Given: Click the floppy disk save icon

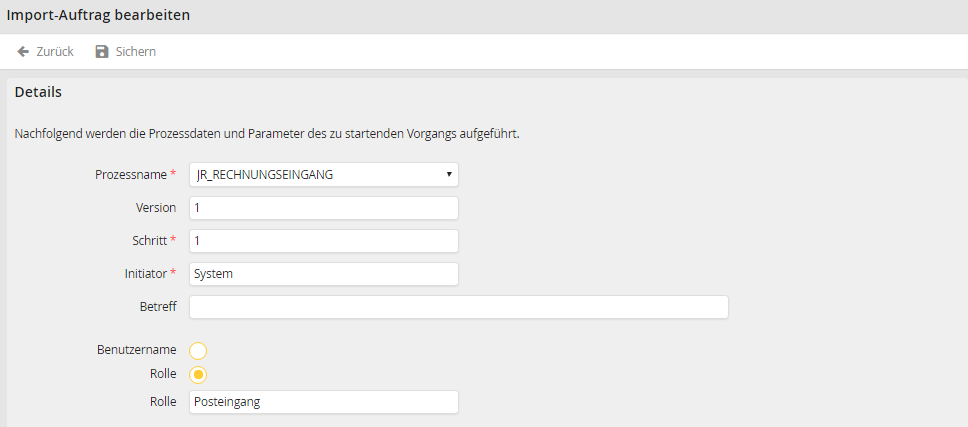Looking at the screenshot, I should pos(101,51).
